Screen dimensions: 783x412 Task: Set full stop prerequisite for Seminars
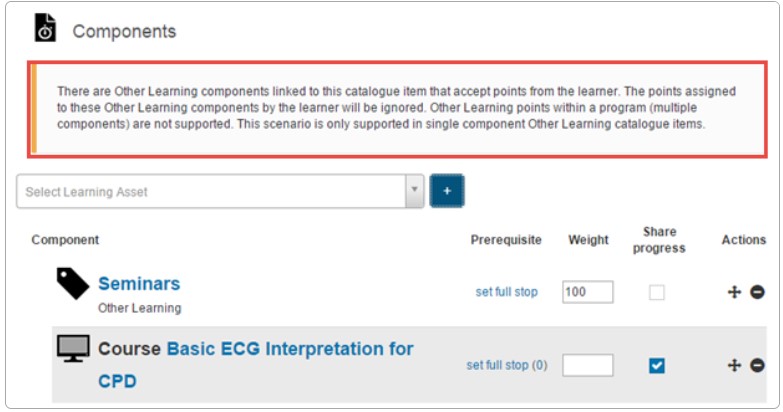point(506,292)
